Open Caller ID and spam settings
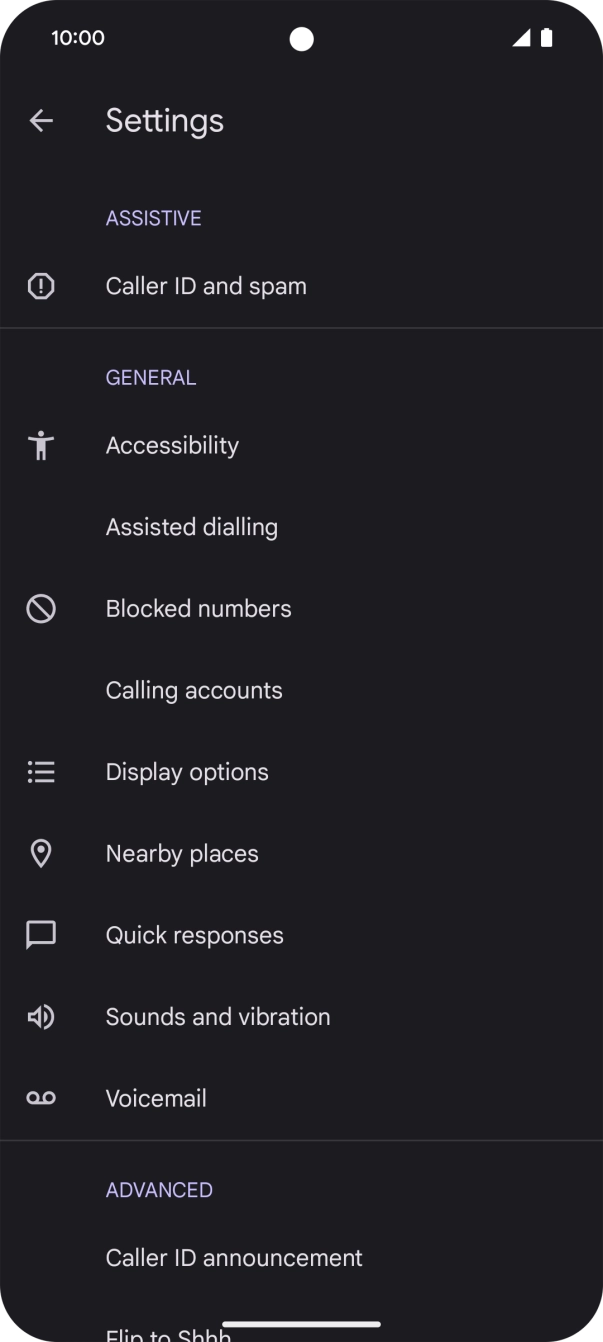 206,286
